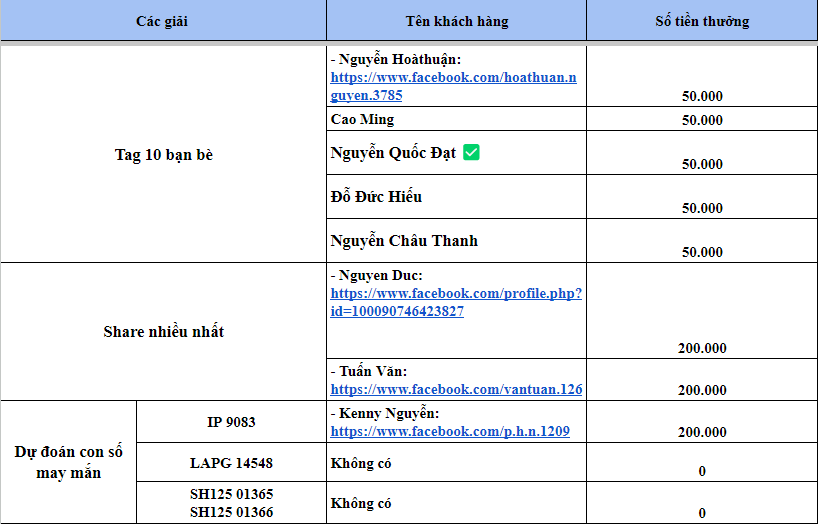This screenshot has height=524, width=818.
Task: Select the 200.000 prize in Kenny Nguyễn's row
Action: click(701, 432)
